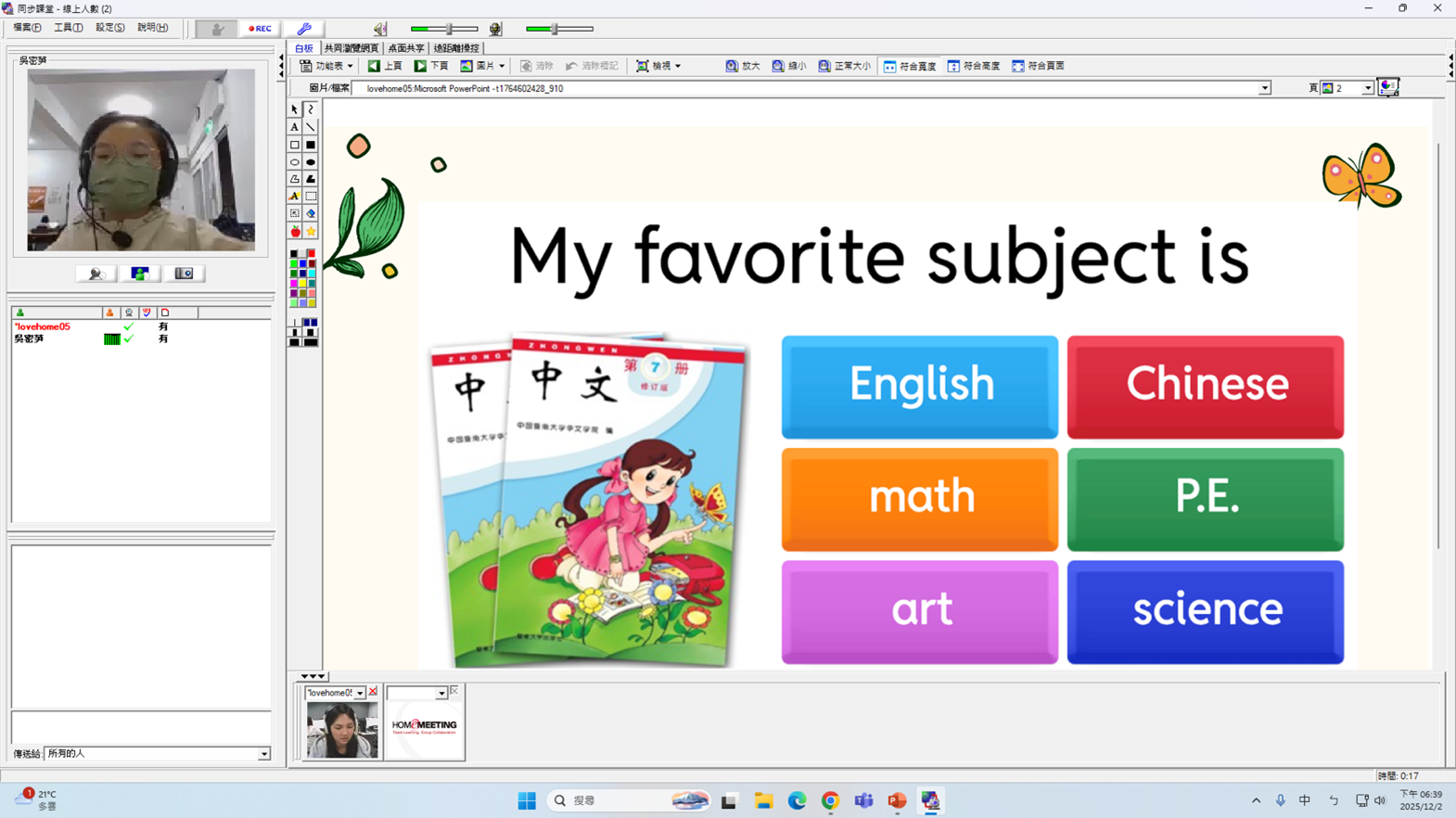Expand the 傳送給 recipient dropdown
The height and width of the screenshot is (818, 1456).
pyautogui.click(x=264, y=754)
